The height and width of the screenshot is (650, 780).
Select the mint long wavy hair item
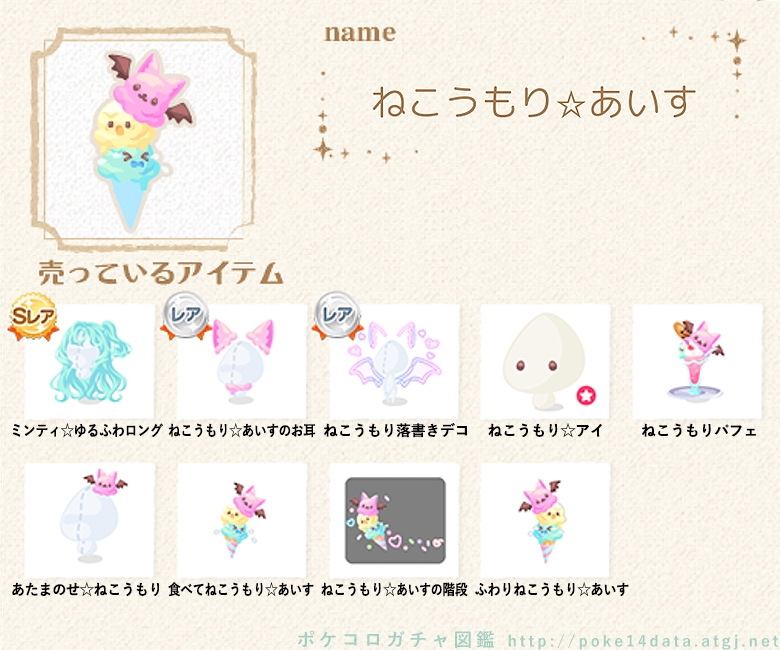(x=89, y=361)
